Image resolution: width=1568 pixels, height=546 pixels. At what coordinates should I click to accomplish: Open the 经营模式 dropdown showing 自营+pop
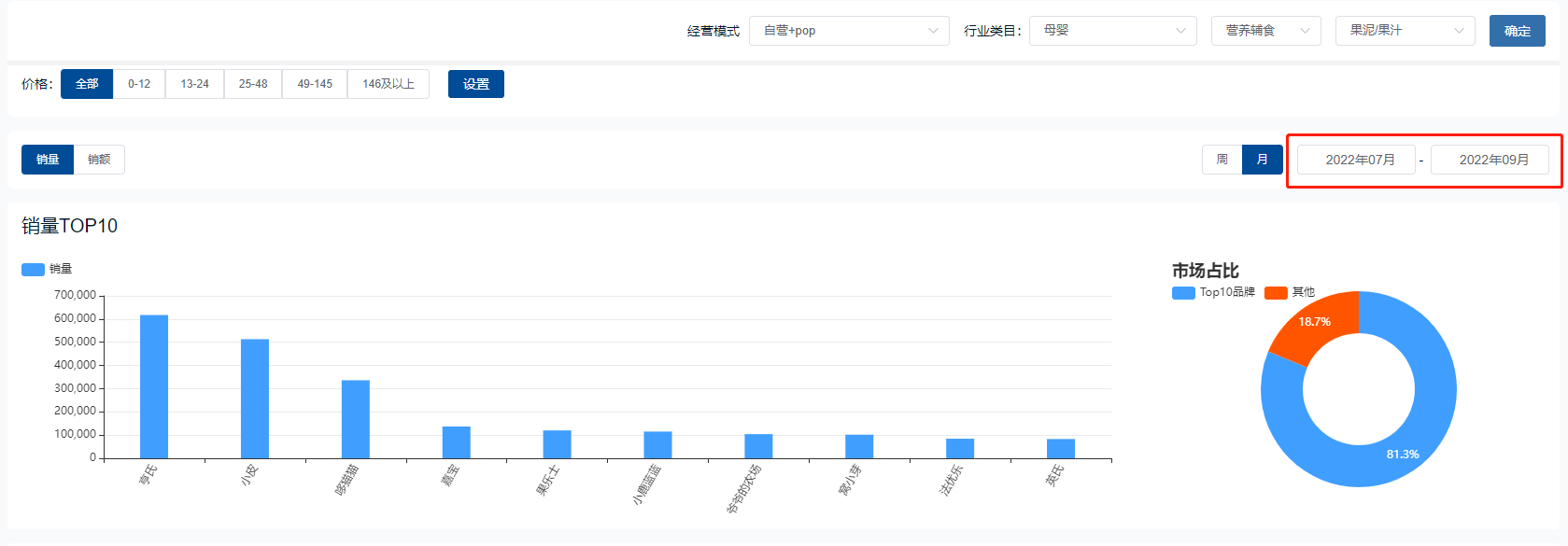click(x=849, y=31)
